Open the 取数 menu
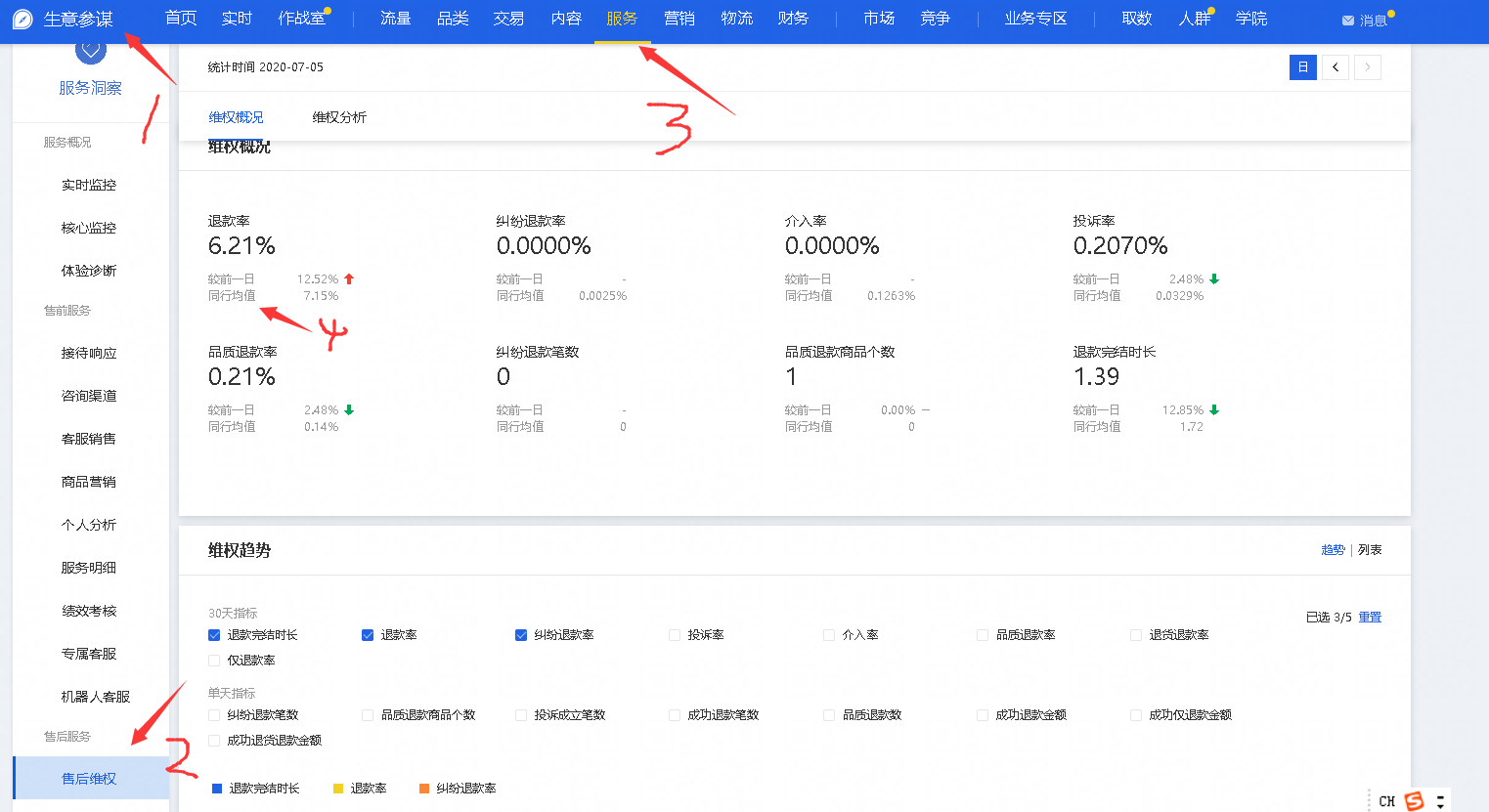 click(x=1137, y=19)
